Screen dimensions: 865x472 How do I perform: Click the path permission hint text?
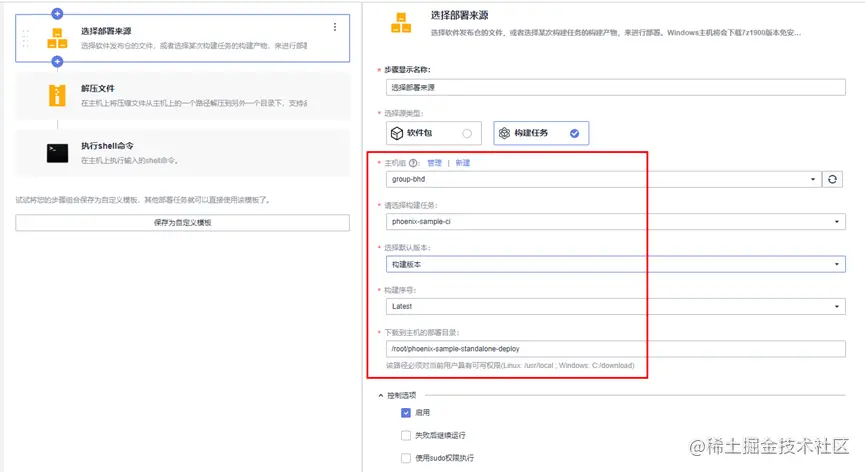pyautogui.click(x=510, y=366)
